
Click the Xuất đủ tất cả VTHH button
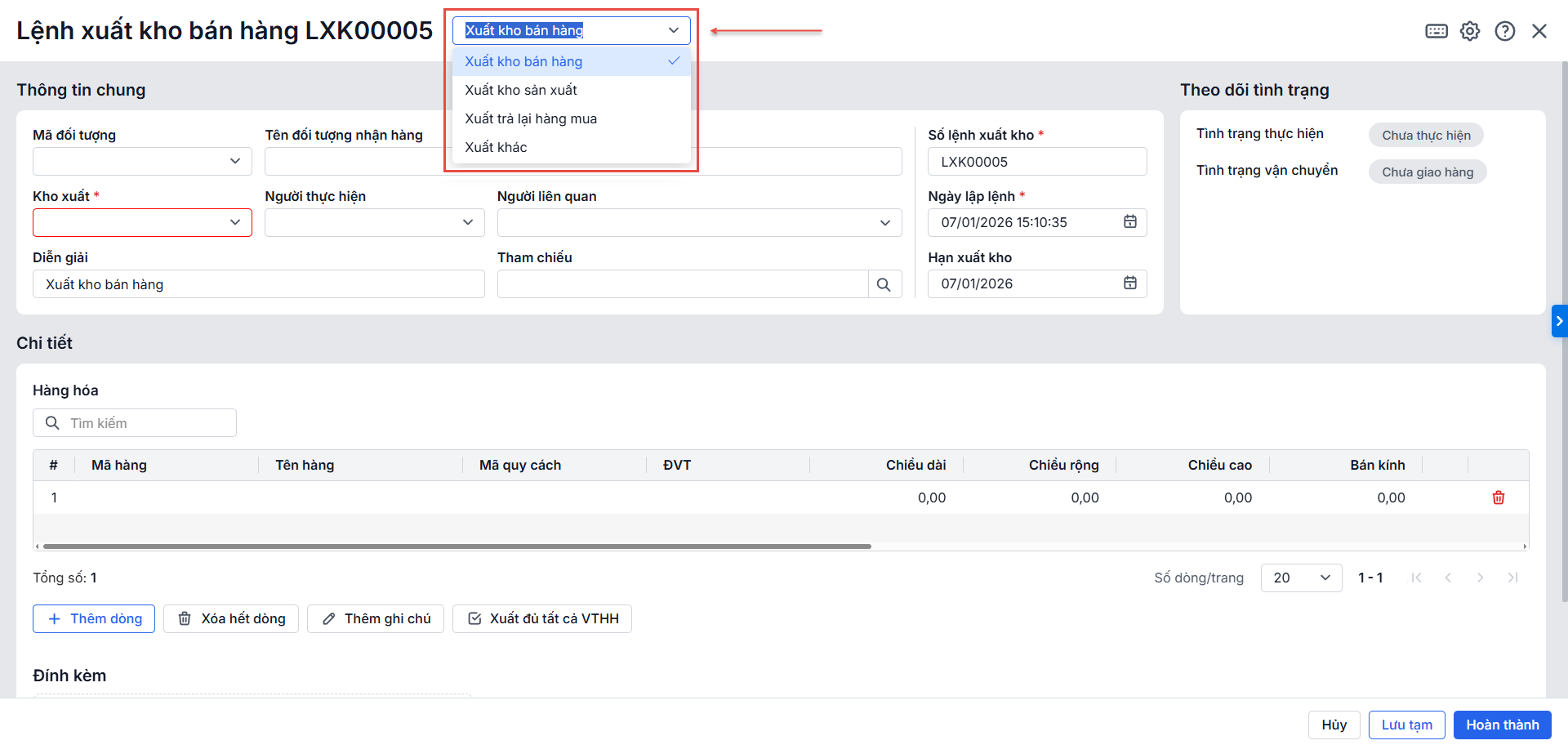(542, 618)
